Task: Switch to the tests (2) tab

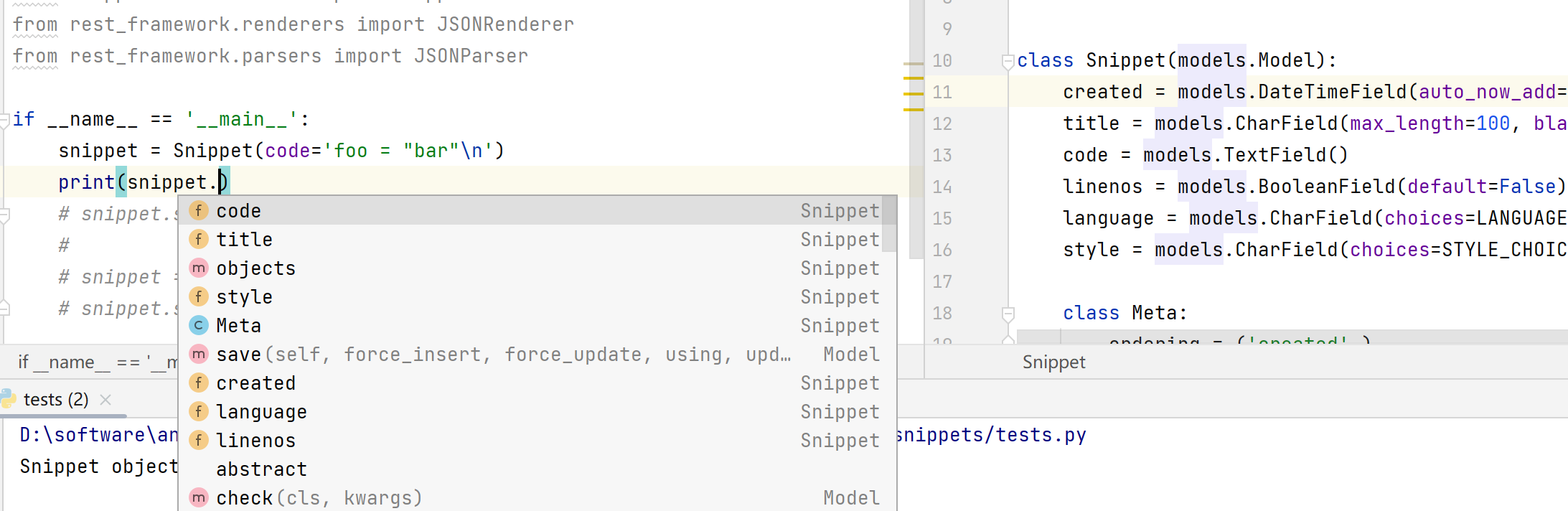Action: 56,400
